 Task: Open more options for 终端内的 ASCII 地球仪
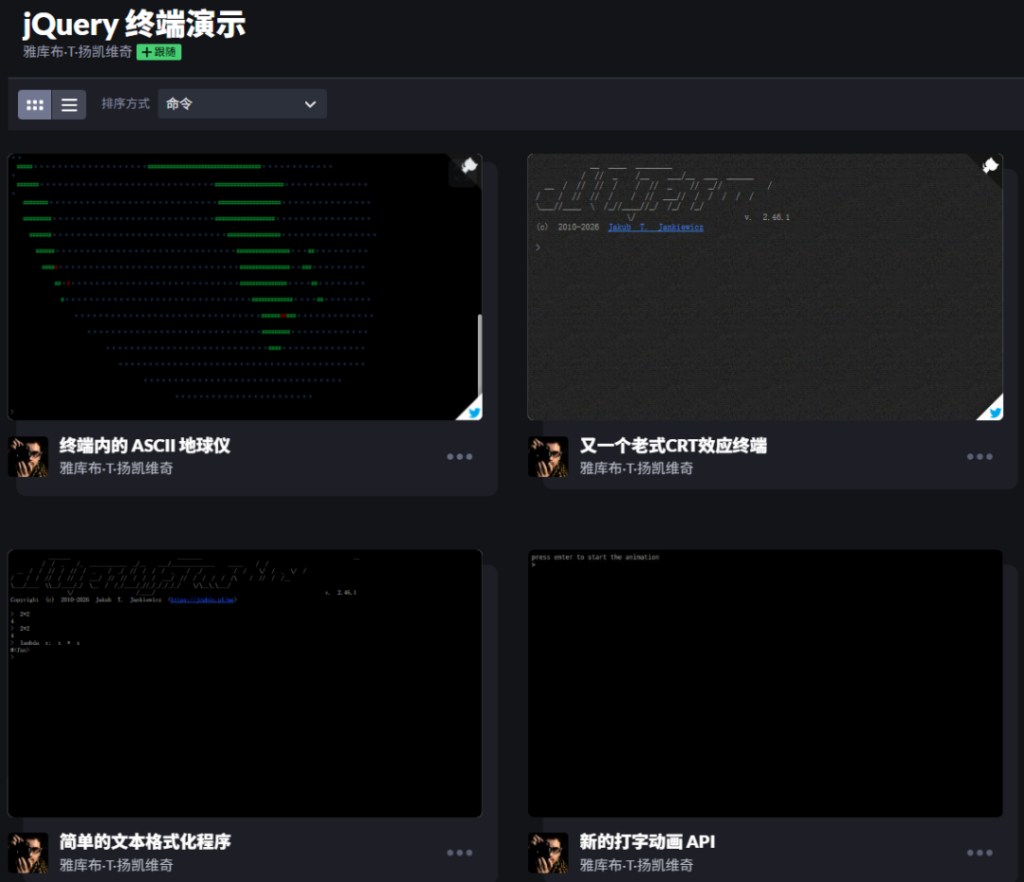coord(460,456)
